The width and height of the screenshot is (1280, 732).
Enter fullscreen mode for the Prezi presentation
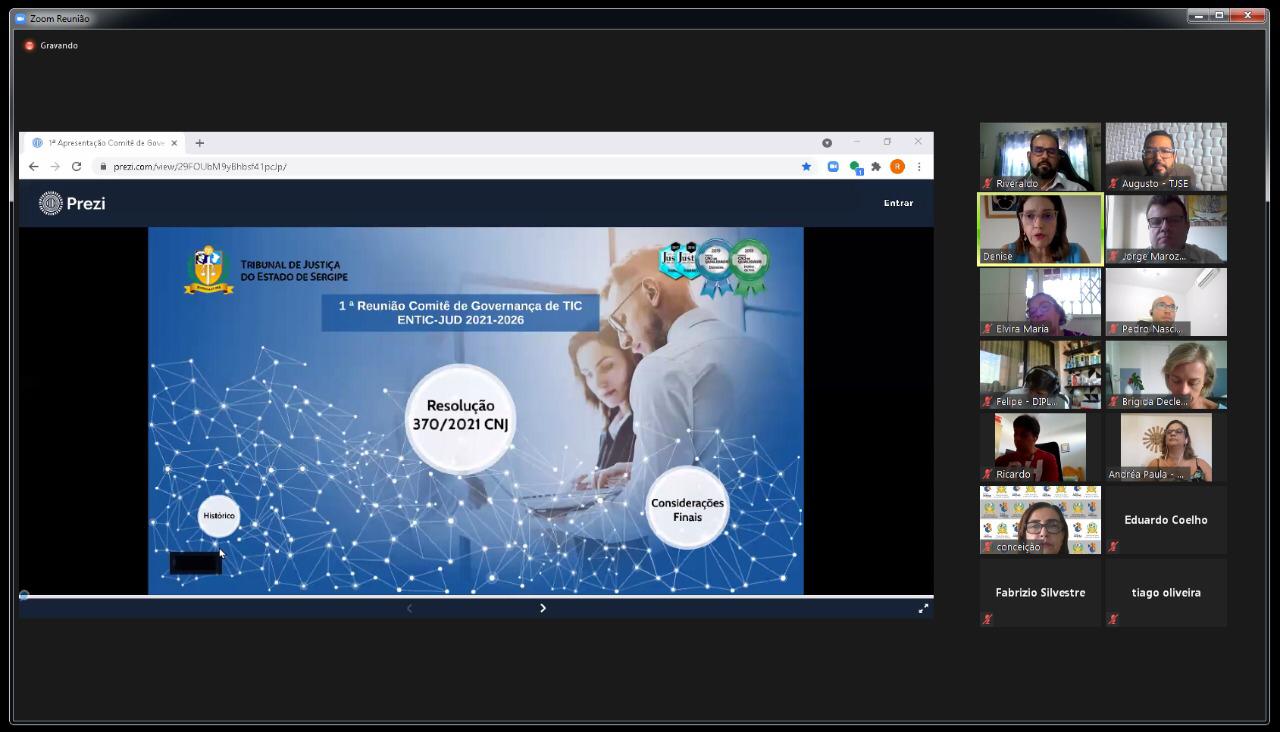(923, 608)
